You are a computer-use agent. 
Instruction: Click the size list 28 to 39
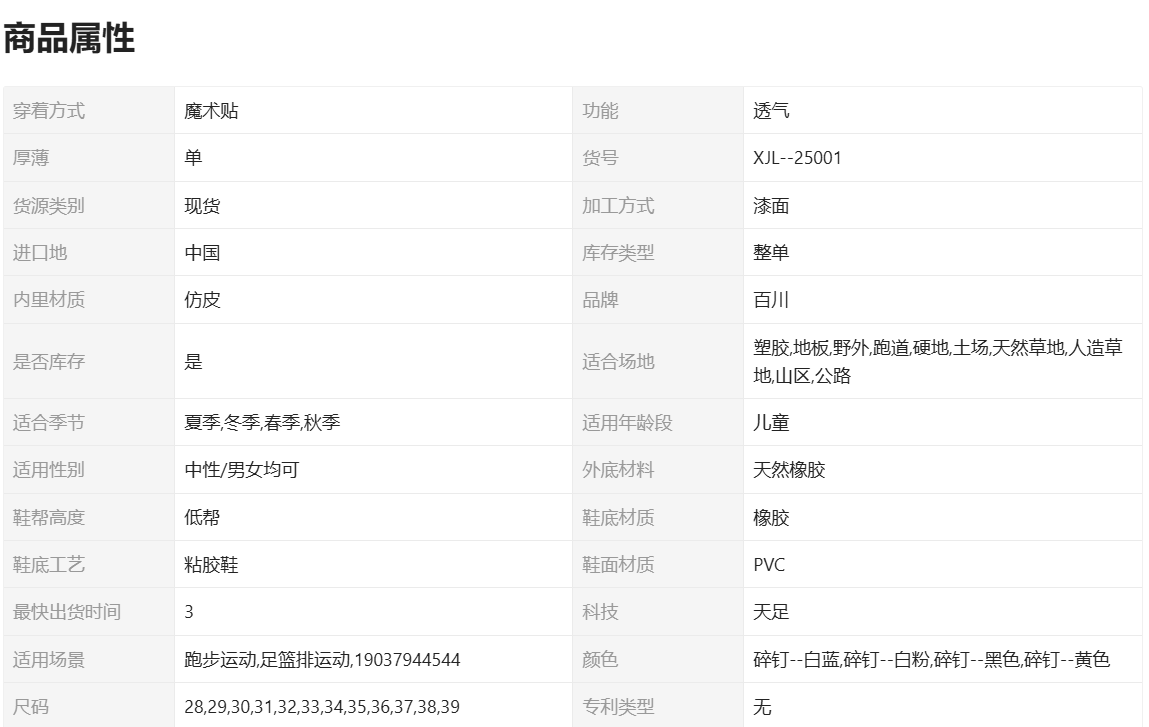tap(322, 707)
